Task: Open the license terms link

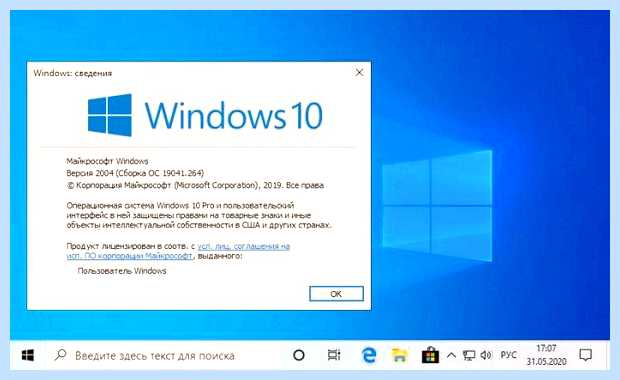Action: (x=178, y=251)
